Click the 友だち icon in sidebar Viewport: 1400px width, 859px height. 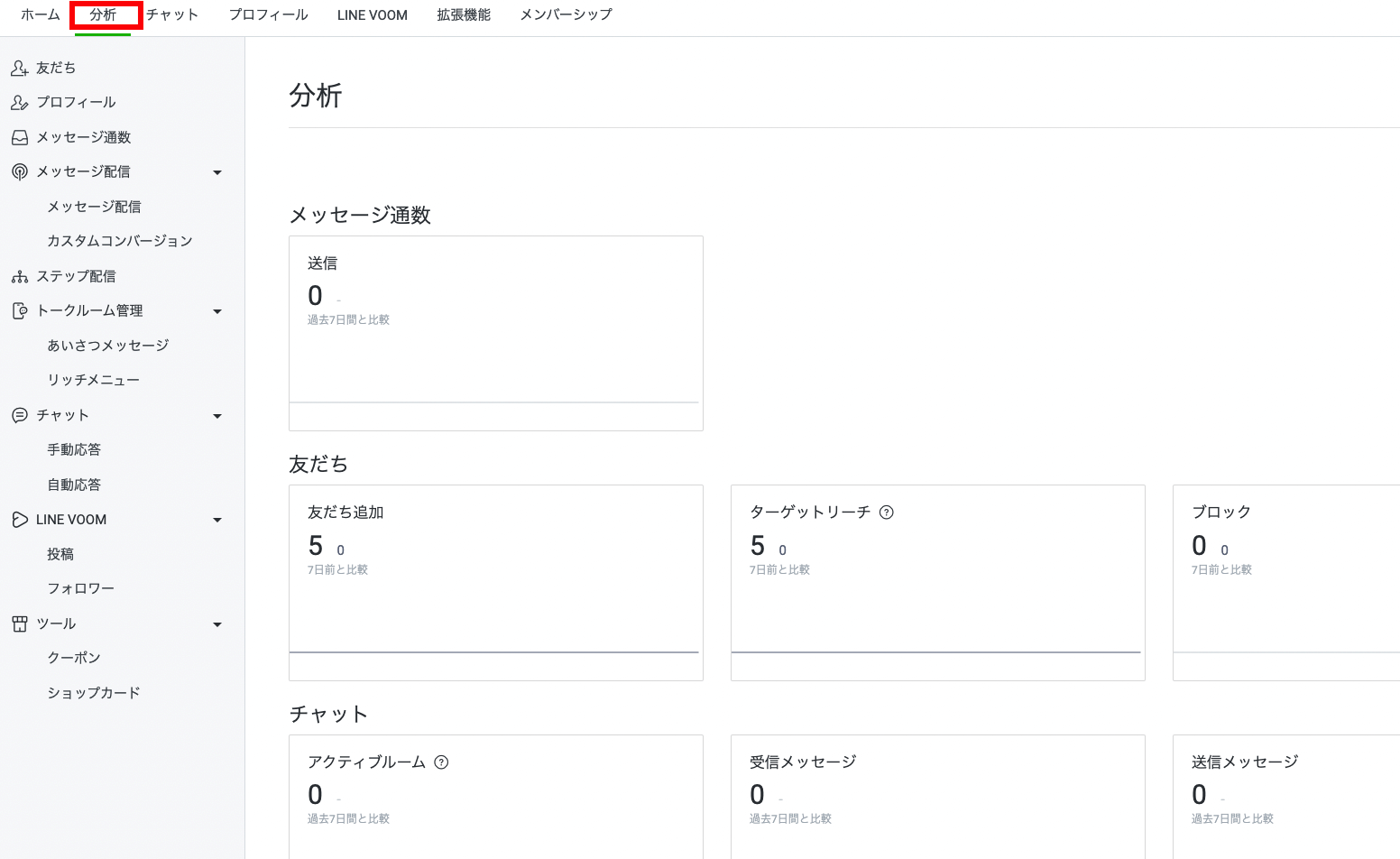tap(19, 68)
